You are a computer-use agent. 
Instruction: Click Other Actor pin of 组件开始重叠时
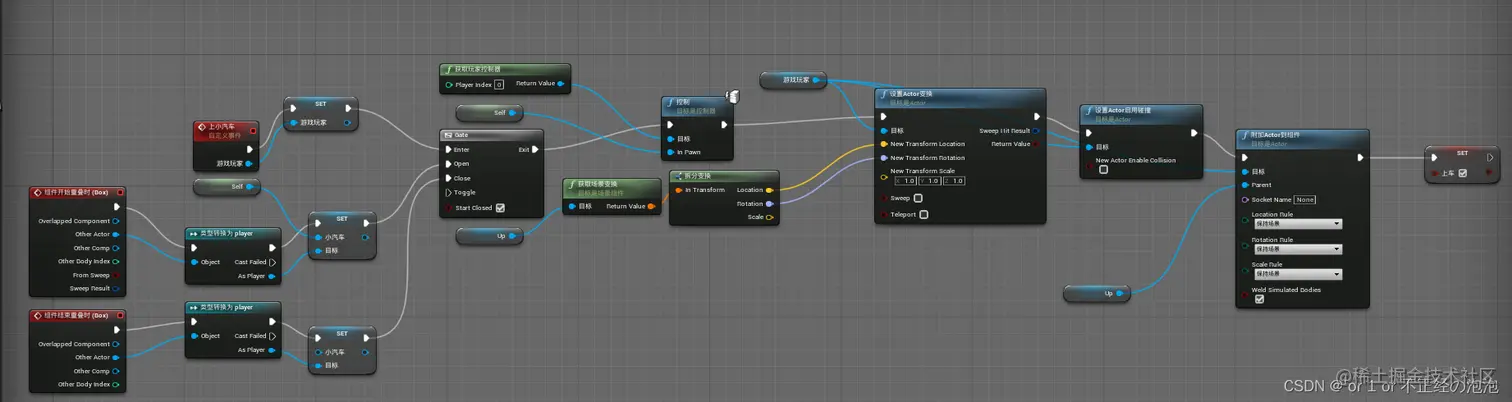(x=117, y=234)
